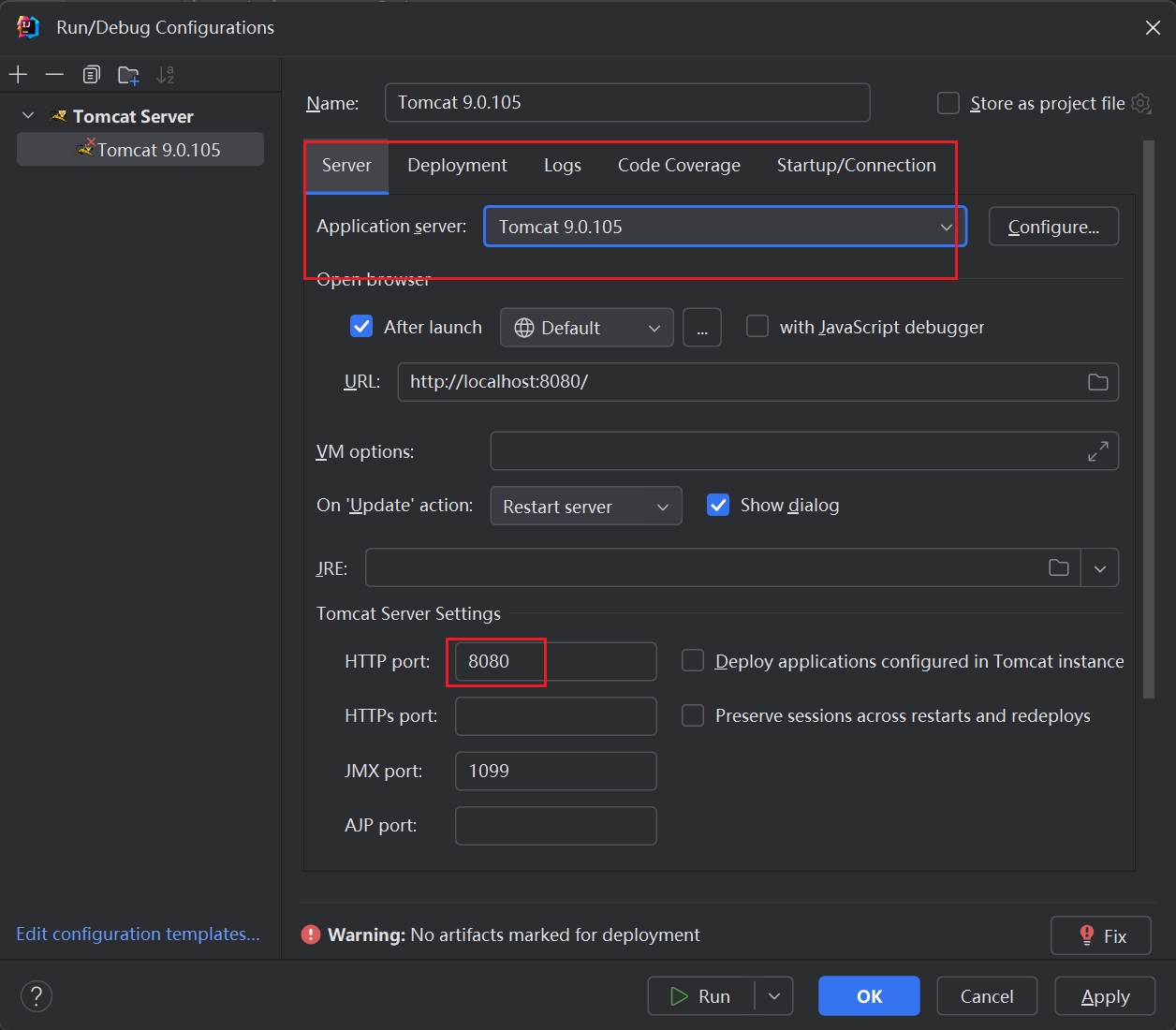
Task: Click the Configure... button
Action: (x=1054, y=227)
